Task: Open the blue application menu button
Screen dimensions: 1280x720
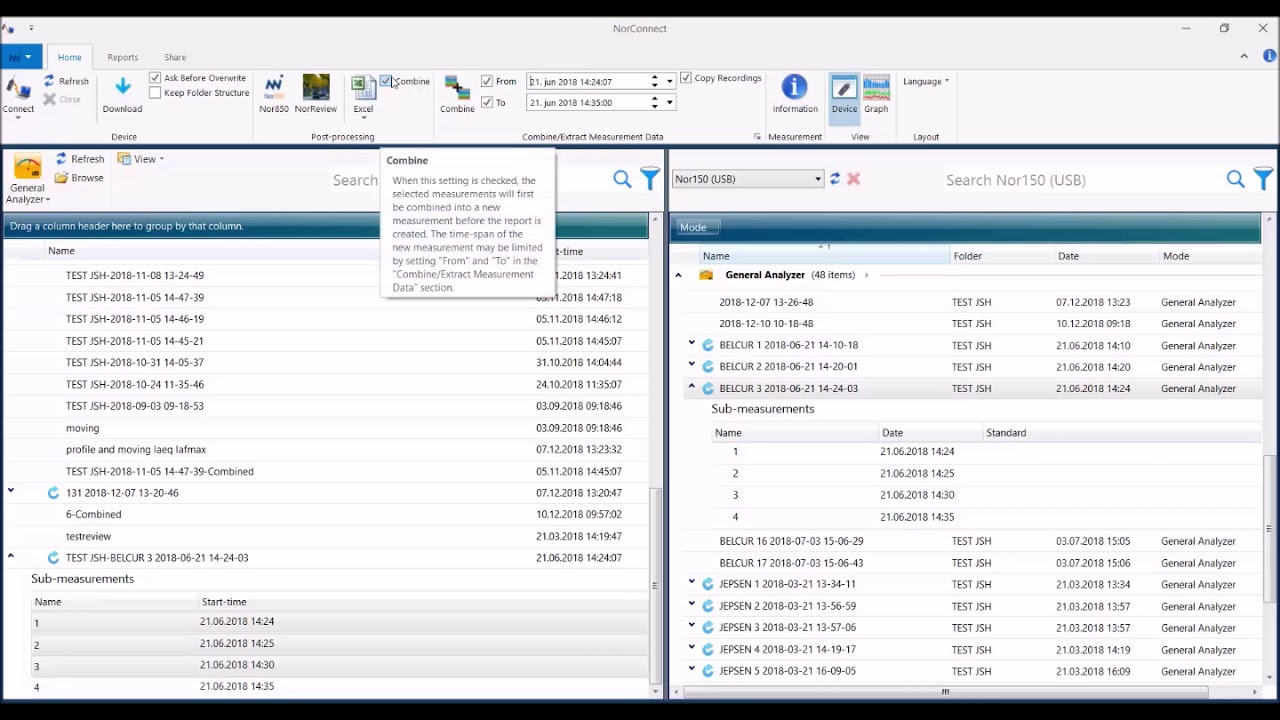Action: click(x=21, y=57)
